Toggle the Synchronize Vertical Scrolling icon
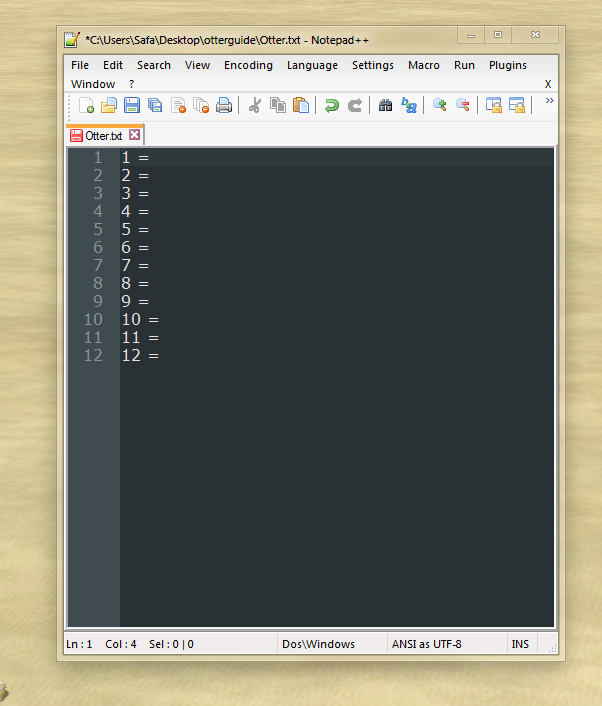This screenshot has height=706, width=602. (493, 105)
